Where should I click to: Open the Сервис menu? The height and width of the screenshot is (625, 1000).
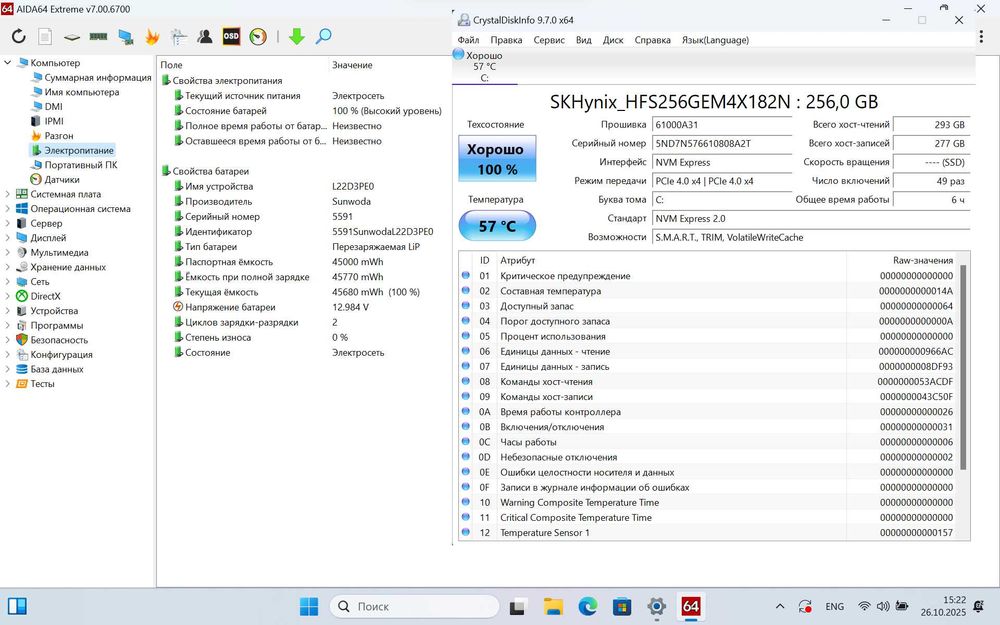[549, 40]
